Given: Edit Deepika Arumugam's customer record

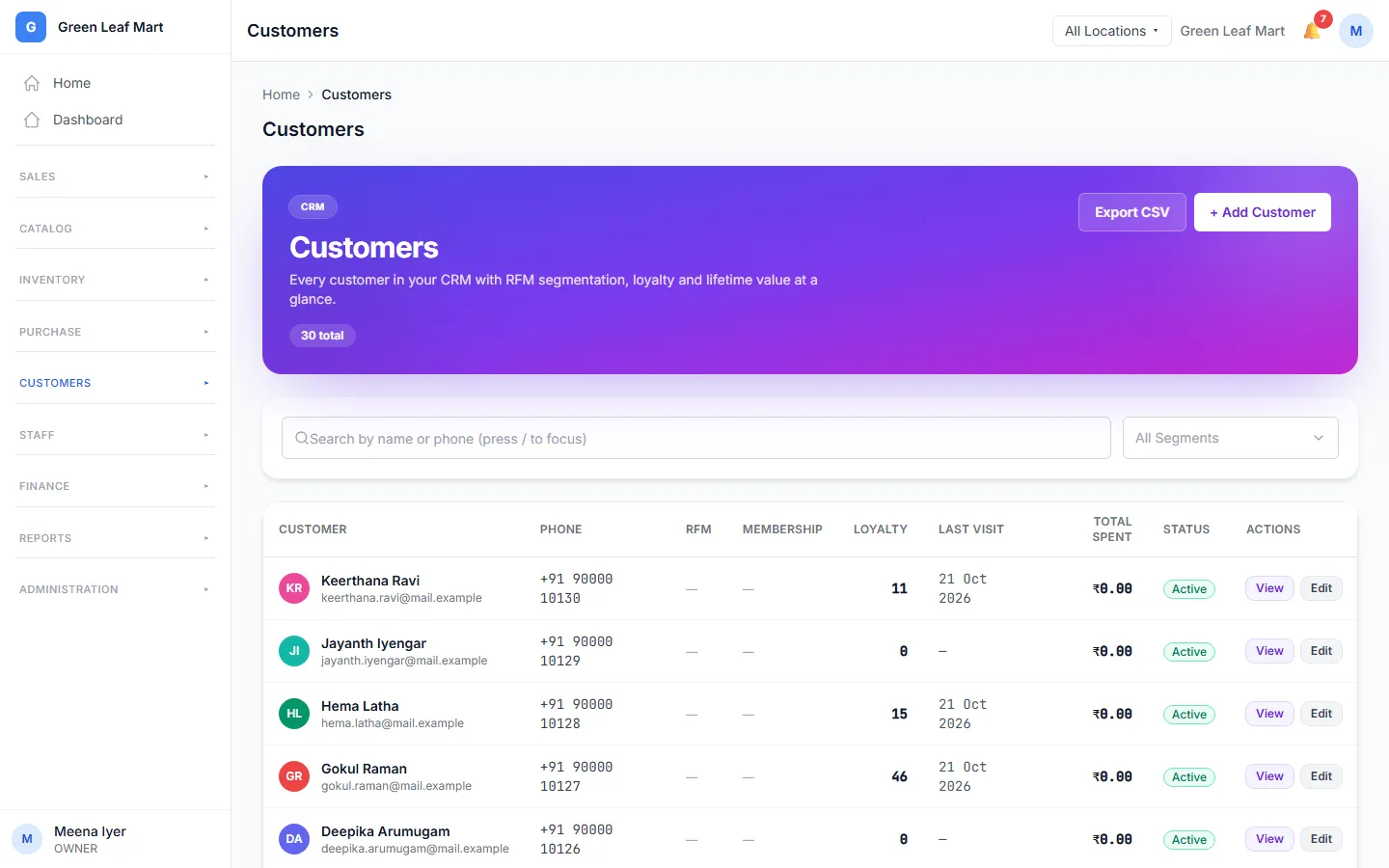Looking at the screenshot, I should pos(1321,839).
